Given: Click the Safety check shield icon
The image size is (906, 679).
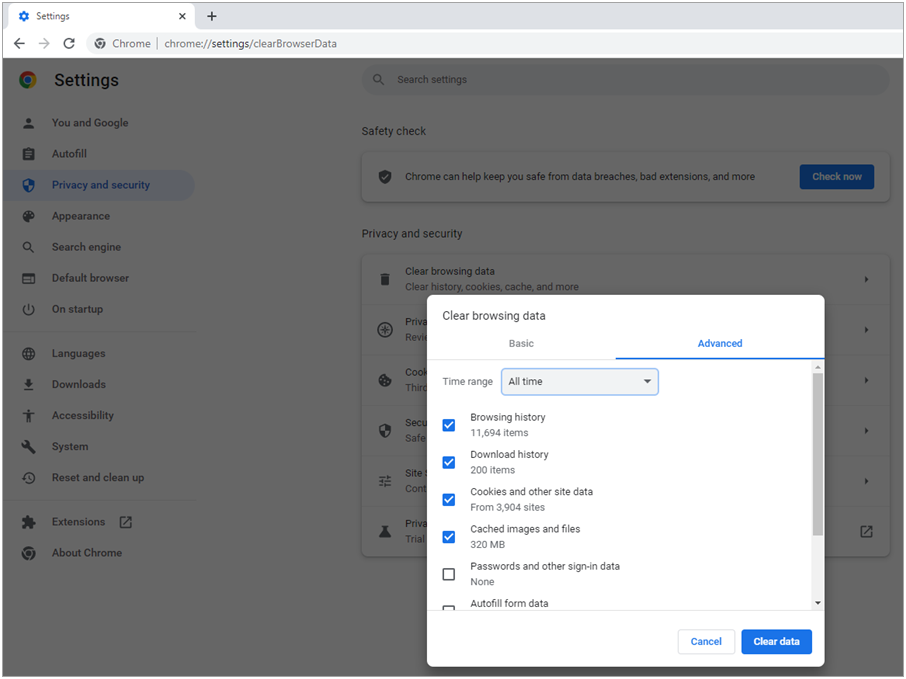Looking at the screenshot, I should pos(385,177).
